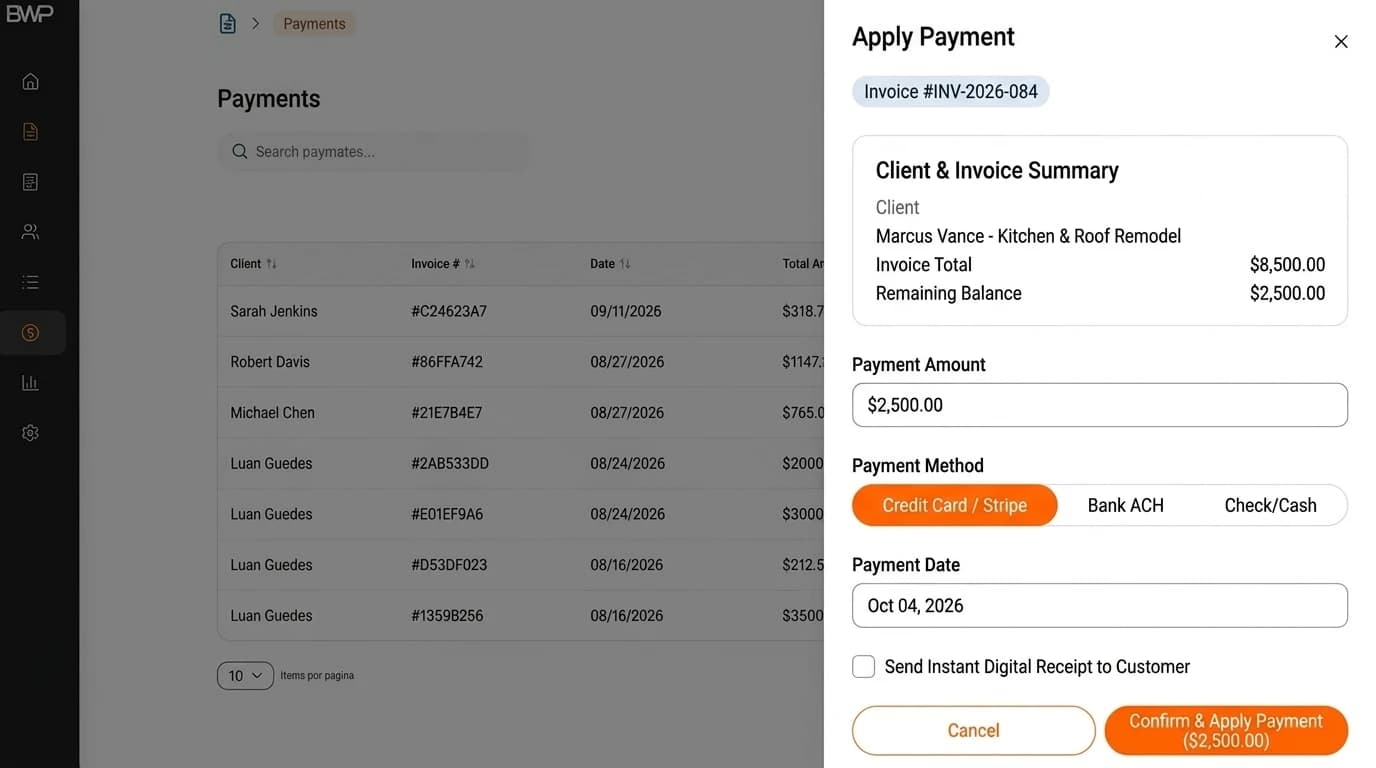1376x768 pixels.
Task: Focus the Payment Amount input field
Action: point(1100,405)
